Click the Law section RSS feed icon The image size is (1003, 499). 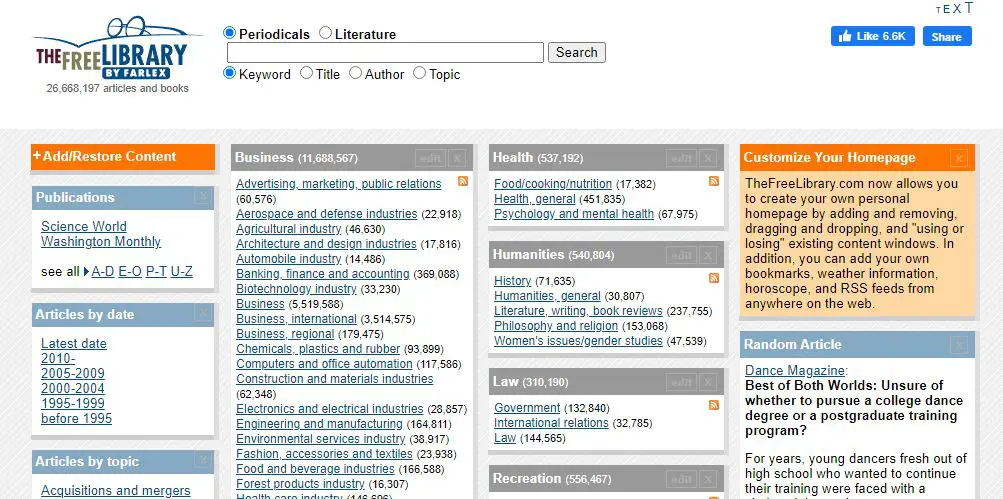pyautogui.click(x=714, y=405)
